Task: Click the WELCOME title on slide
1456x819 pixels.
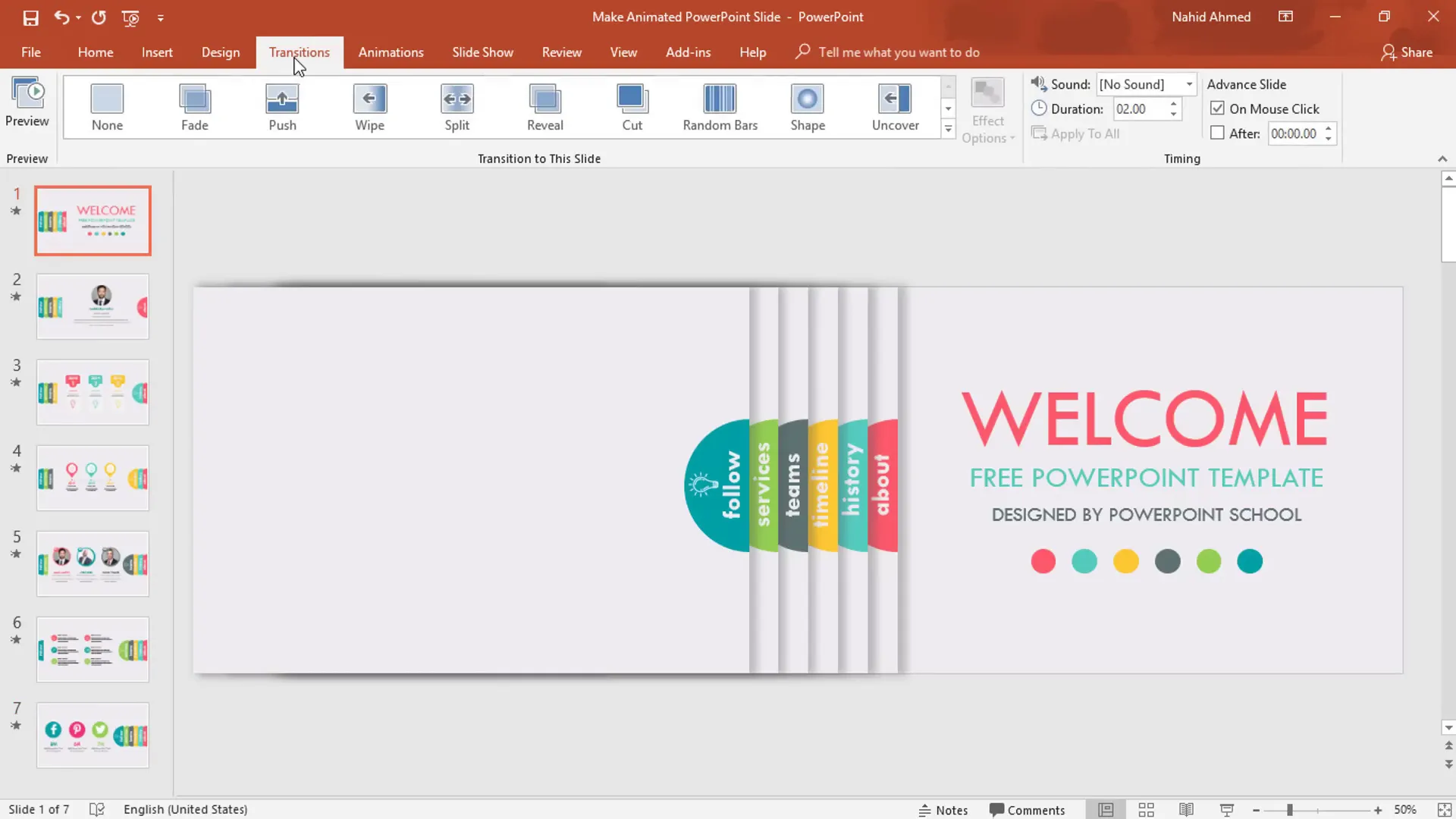Action: 1145,419
